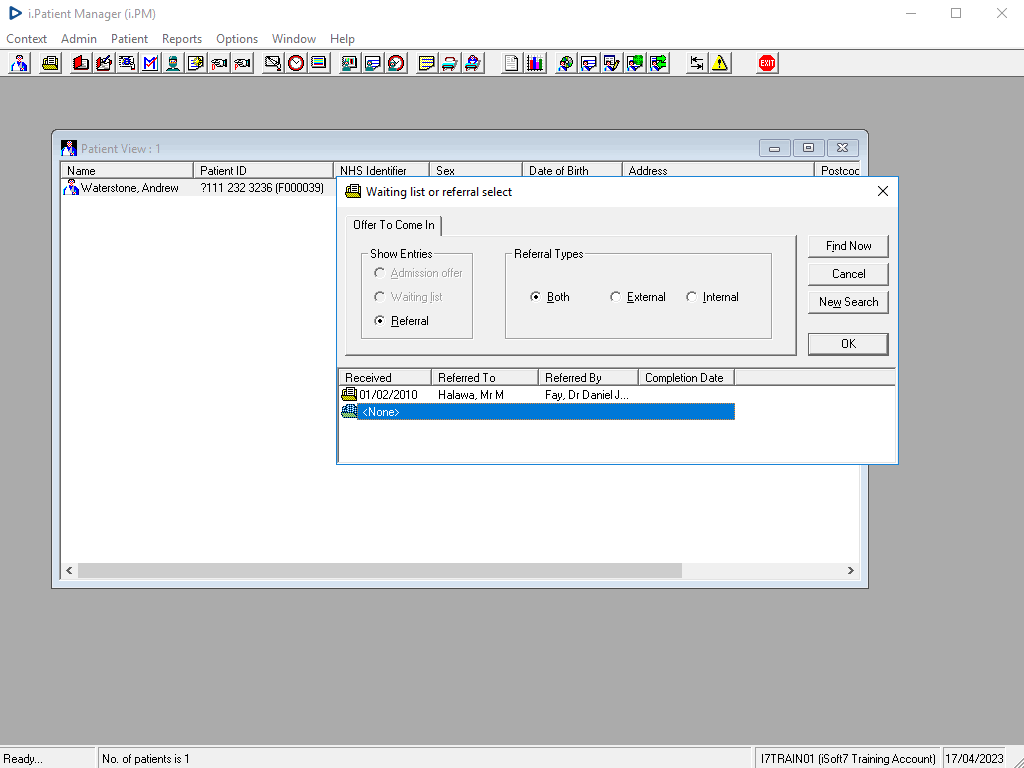
Task: Click the doctor patient-search toolbar icon
Action: pos(20,63)
